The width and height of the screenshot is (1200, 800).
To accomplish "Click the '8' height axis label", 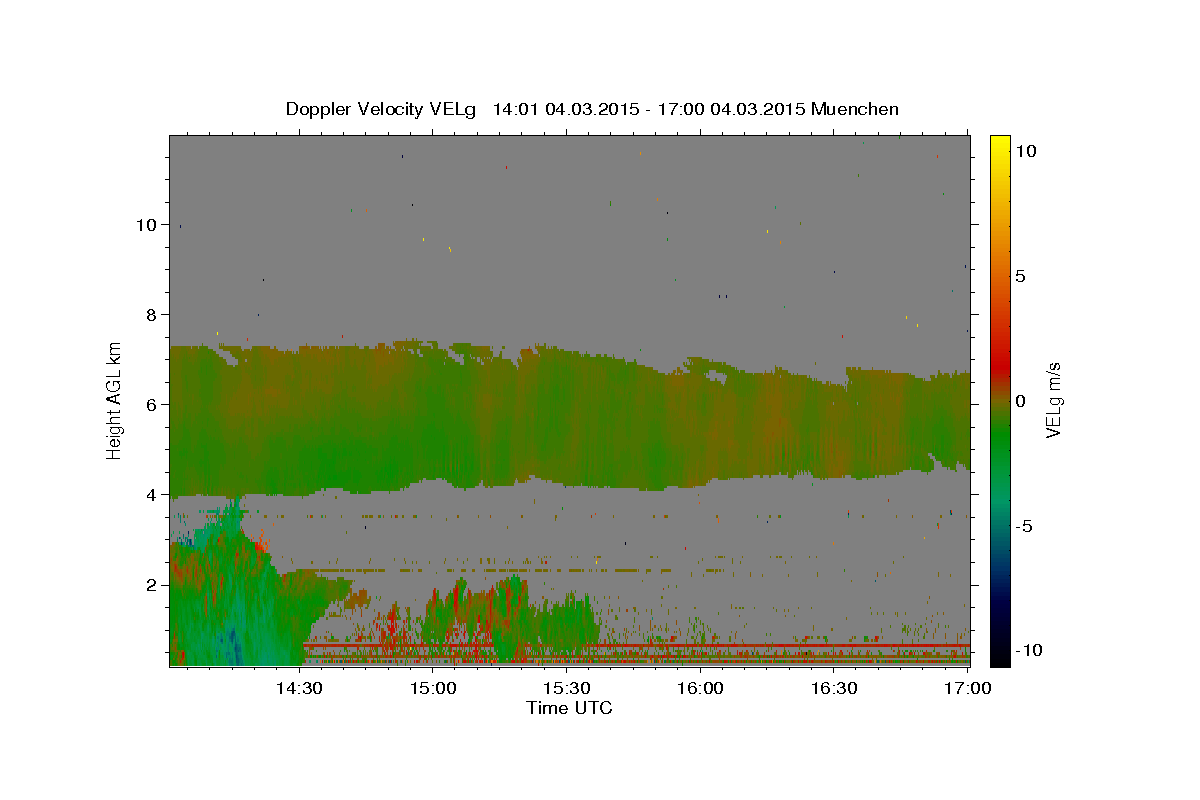I will [x=150, y=315].
